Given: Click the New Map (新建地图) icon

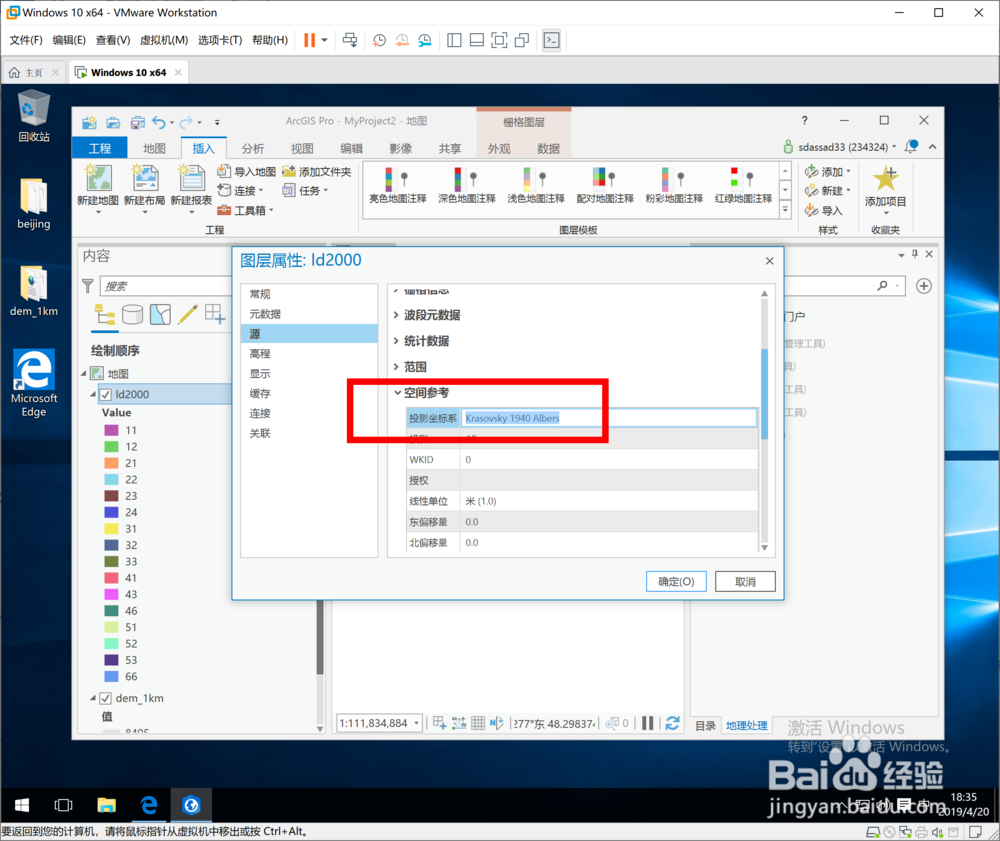Looking at the screenshot, I should [x=98, y=178].
